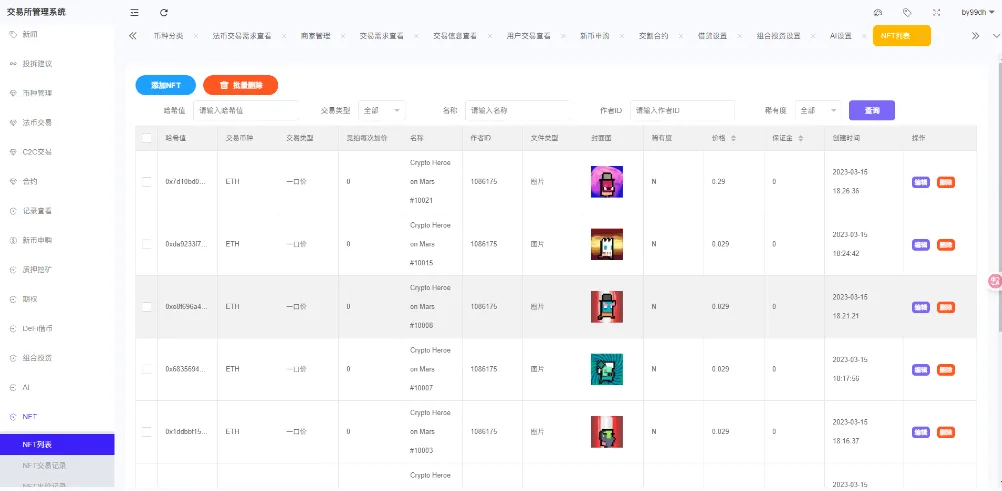The width and height of the screenshot is (1002, 491).
Task: Toggle fullscreen mode icon
Action: [x=936, y=12]
